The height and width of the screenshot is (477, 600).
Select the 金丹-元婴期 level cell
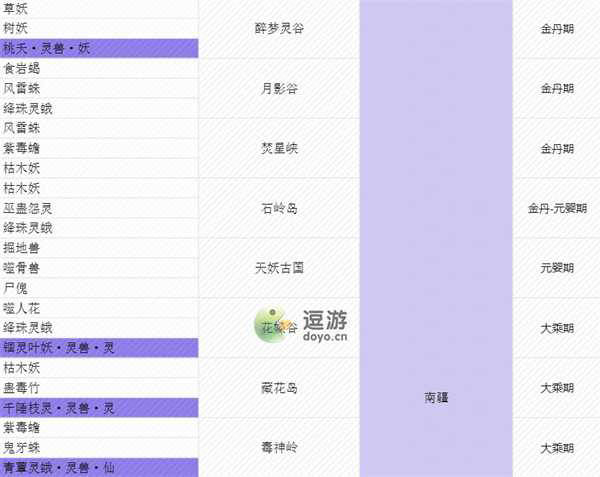(x=556, y=208)
